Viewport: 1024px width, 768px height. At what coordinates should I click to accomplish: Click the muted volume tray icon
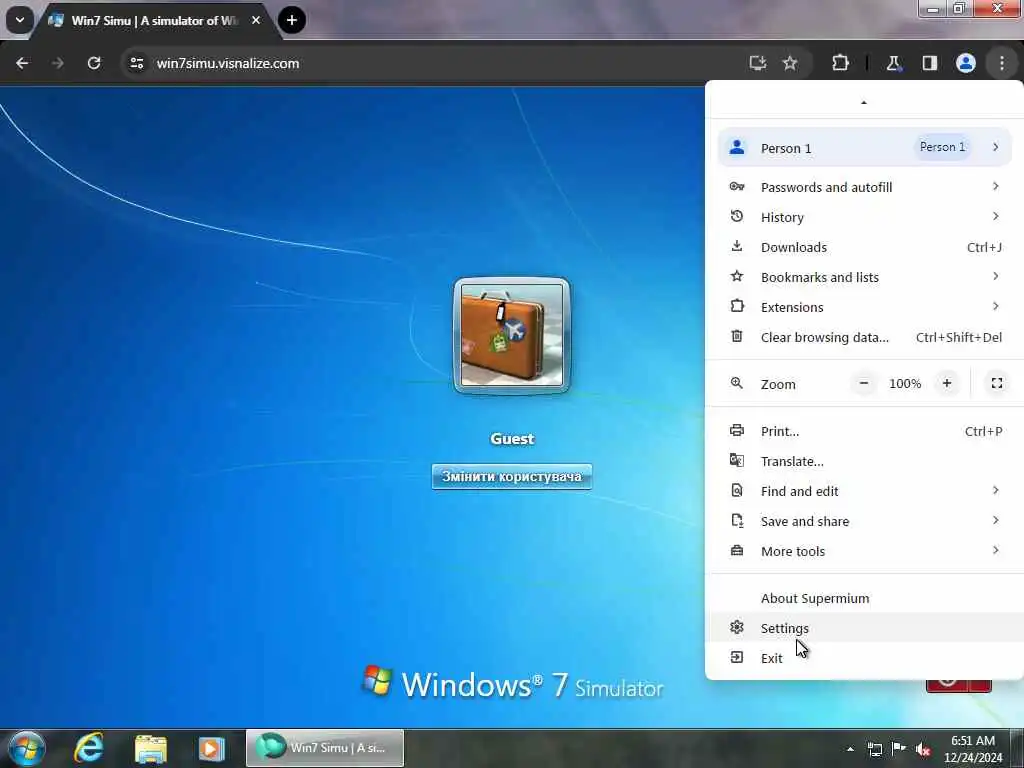[923, 750]
